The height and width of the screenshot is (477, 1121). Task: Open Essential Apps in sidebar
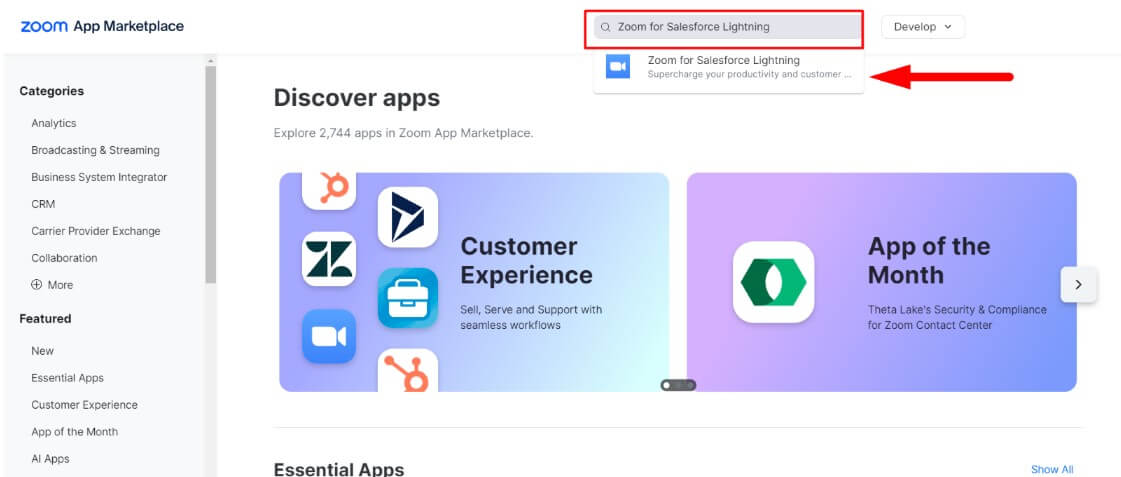(x=67, y=378)
